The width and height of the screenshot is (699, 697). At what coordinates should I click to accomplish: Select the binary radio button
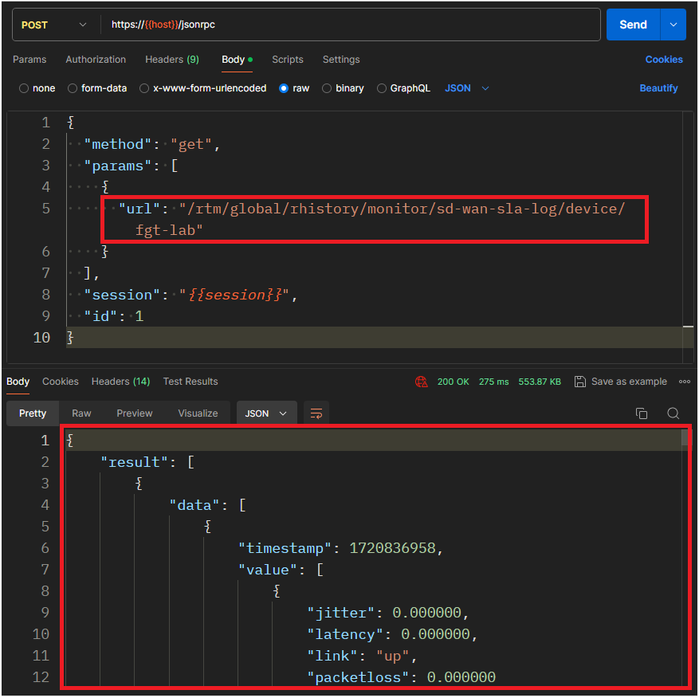tap(327, 88)
